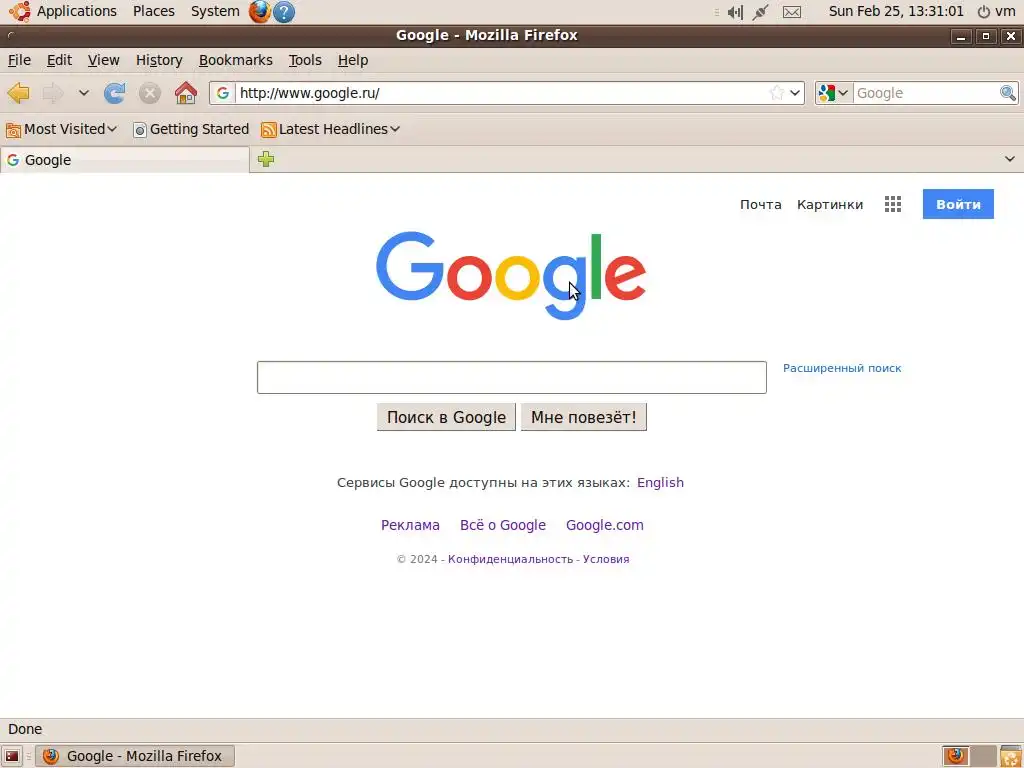The width and height of the screenshot is (1024, 768).
Task: Open the Getting Started bookmark
Action: (x=191, y=129)
